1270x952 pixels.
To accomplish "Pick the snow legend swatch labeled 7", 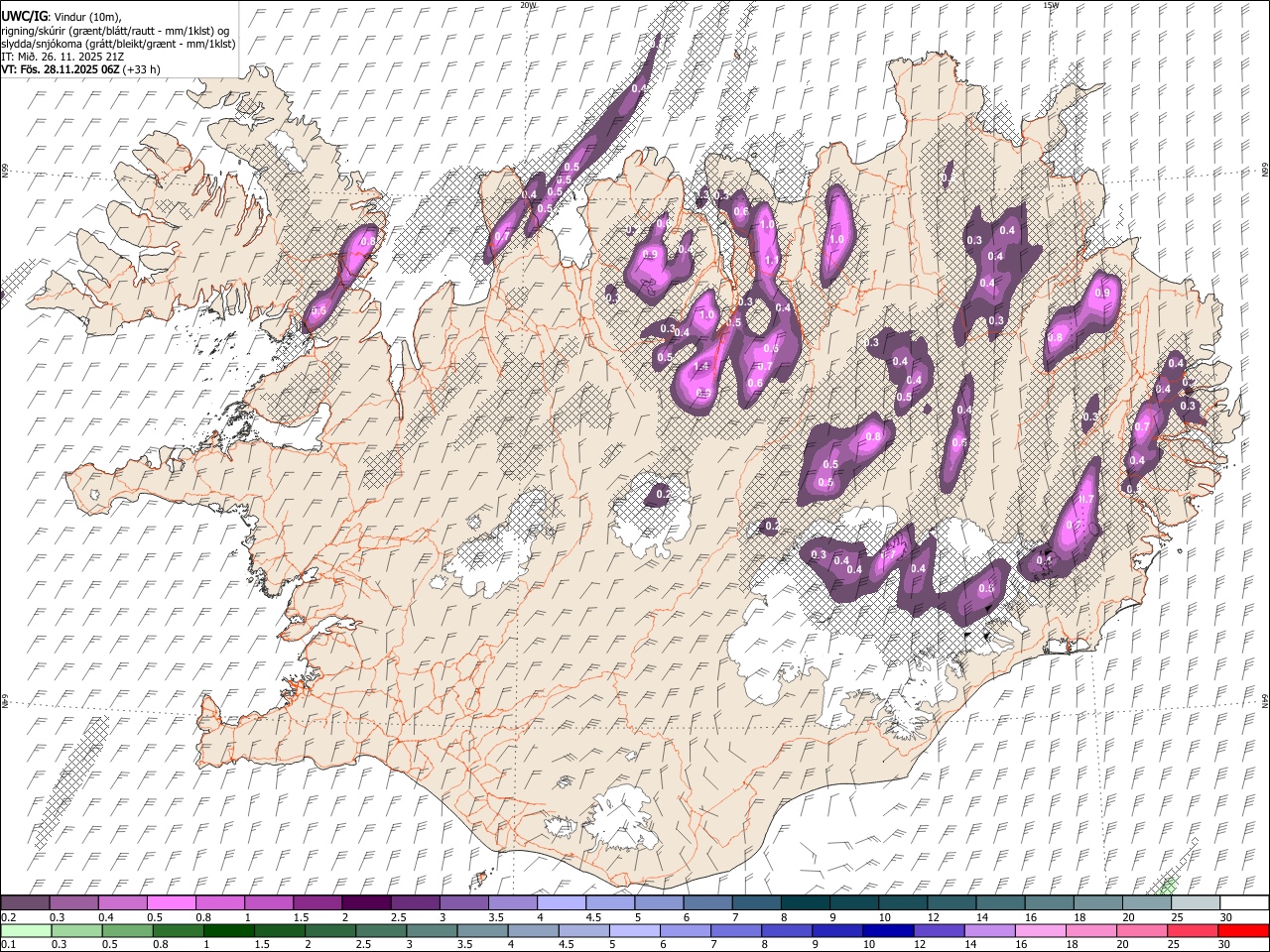I will click(756, 902).
